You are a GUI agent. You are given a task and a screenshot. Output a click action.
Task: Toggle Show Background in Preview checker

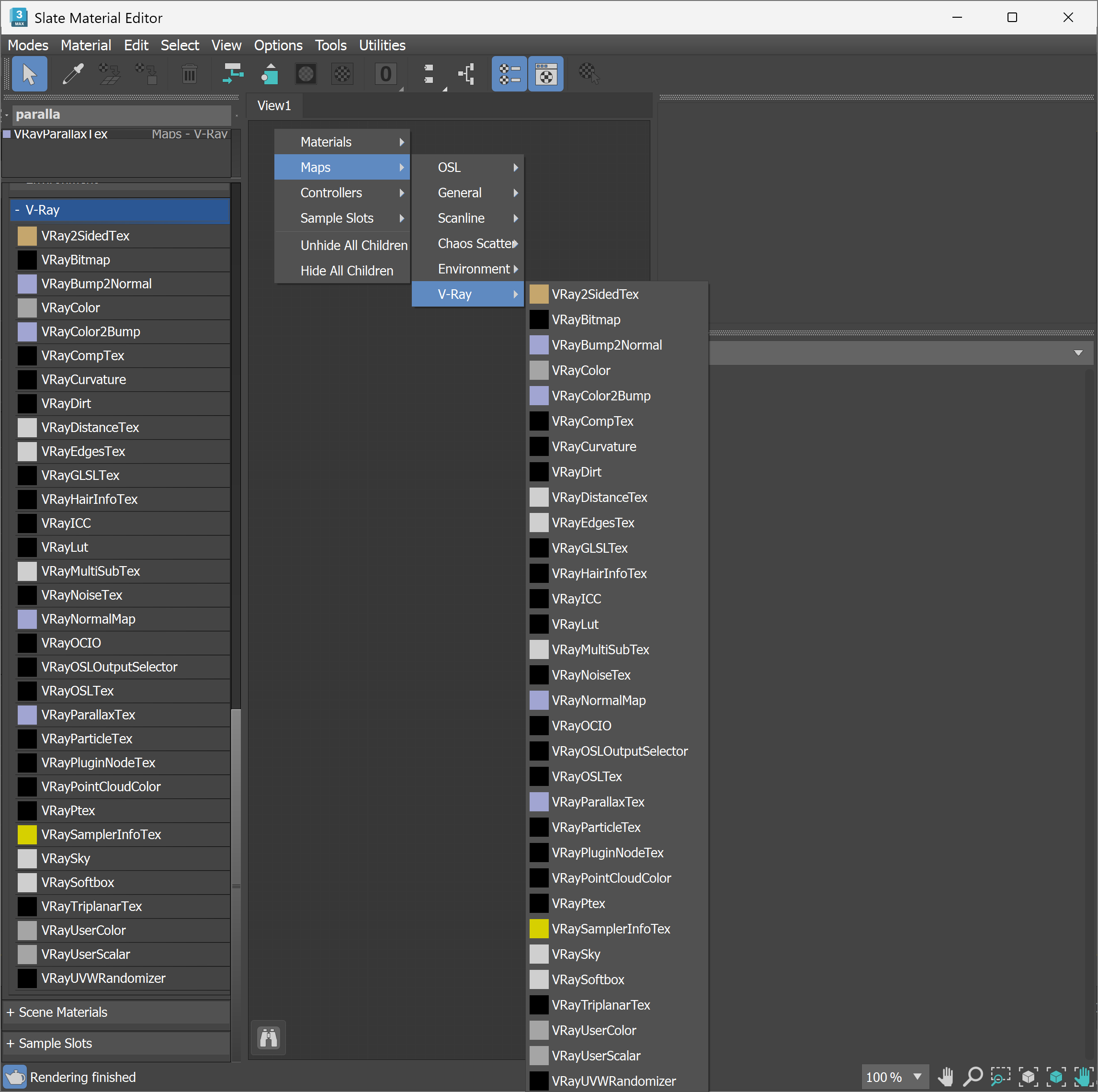coord(342,74)
